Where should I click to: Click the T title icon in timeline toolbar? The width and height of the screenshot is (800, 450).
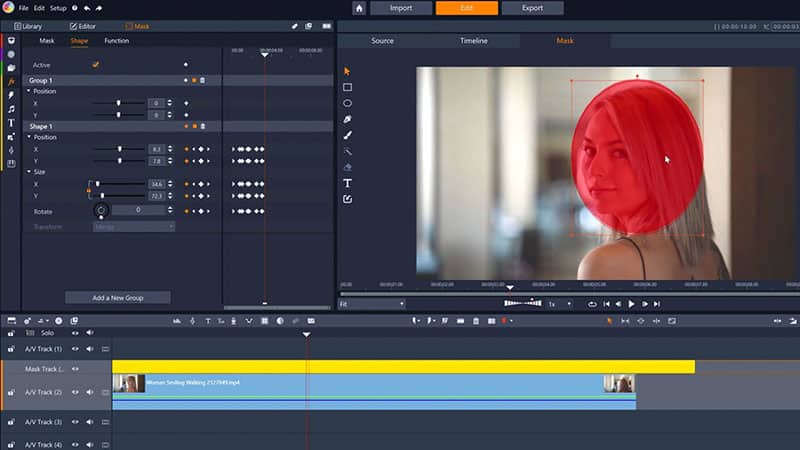tap(208, 321)
